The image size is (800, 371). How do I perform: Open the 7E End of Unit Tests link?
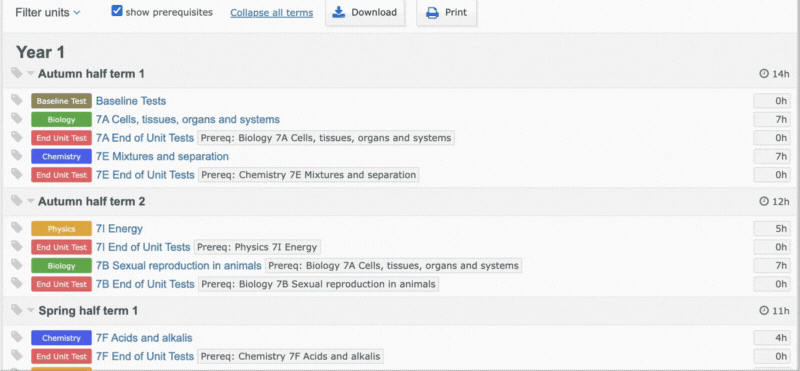point(145,175)
